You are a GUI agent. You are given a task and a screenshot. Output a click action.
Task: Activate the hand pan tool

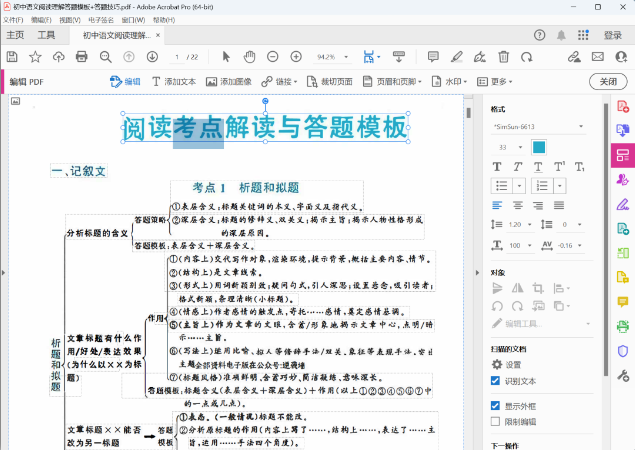[249, 57]
